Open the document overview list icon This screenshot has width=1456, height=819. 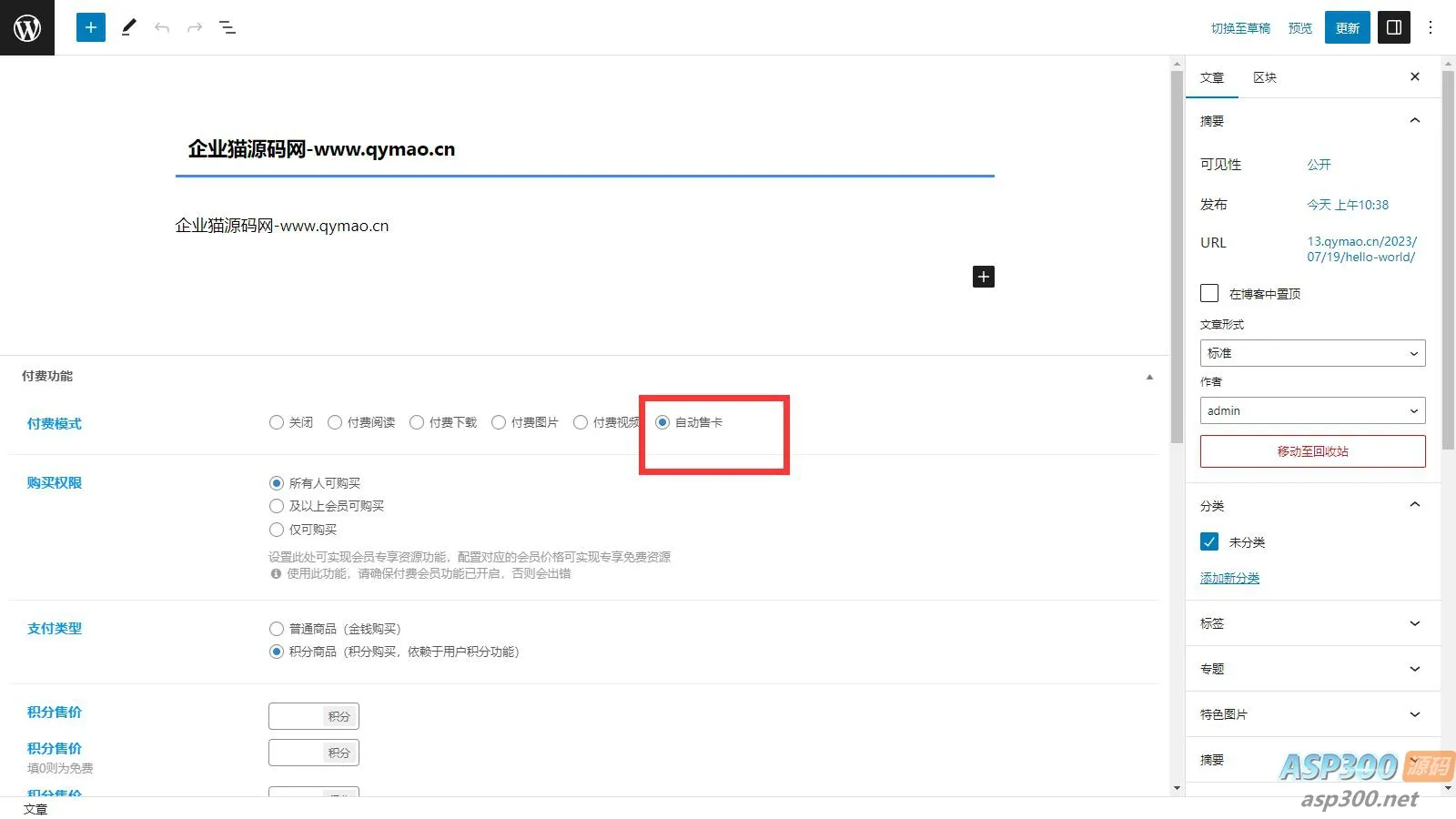coord(227,28)
